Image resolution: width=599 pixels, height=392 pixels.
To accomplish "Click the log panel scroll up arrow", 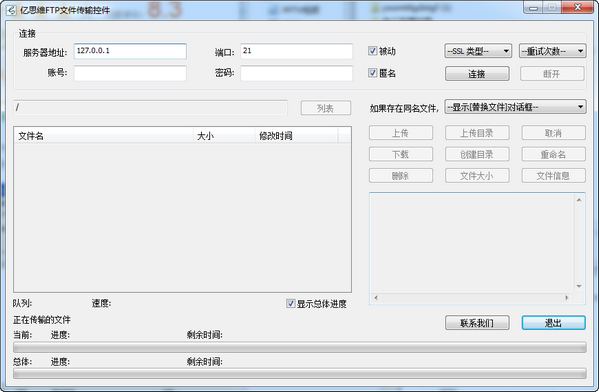I will (579, 200).
